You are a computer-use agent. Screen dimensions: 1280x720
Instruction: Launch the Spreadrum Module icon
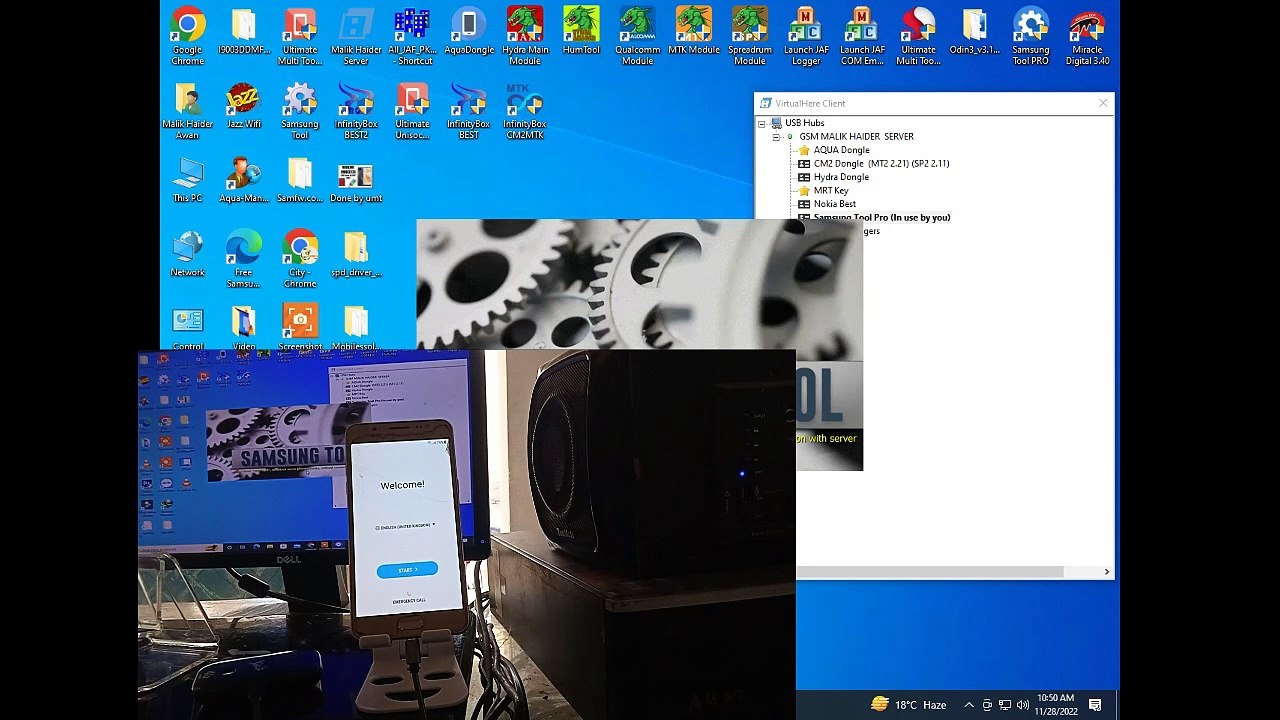(749, 36)
